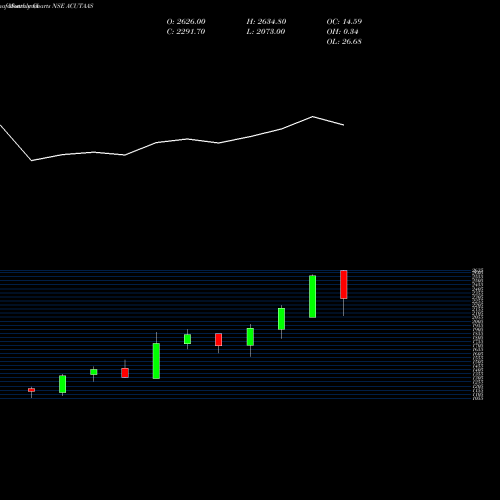This screenshot has height=500, width=500.
Task: Select the final red candlestick at chart top
Action: [x=344, y=284]
